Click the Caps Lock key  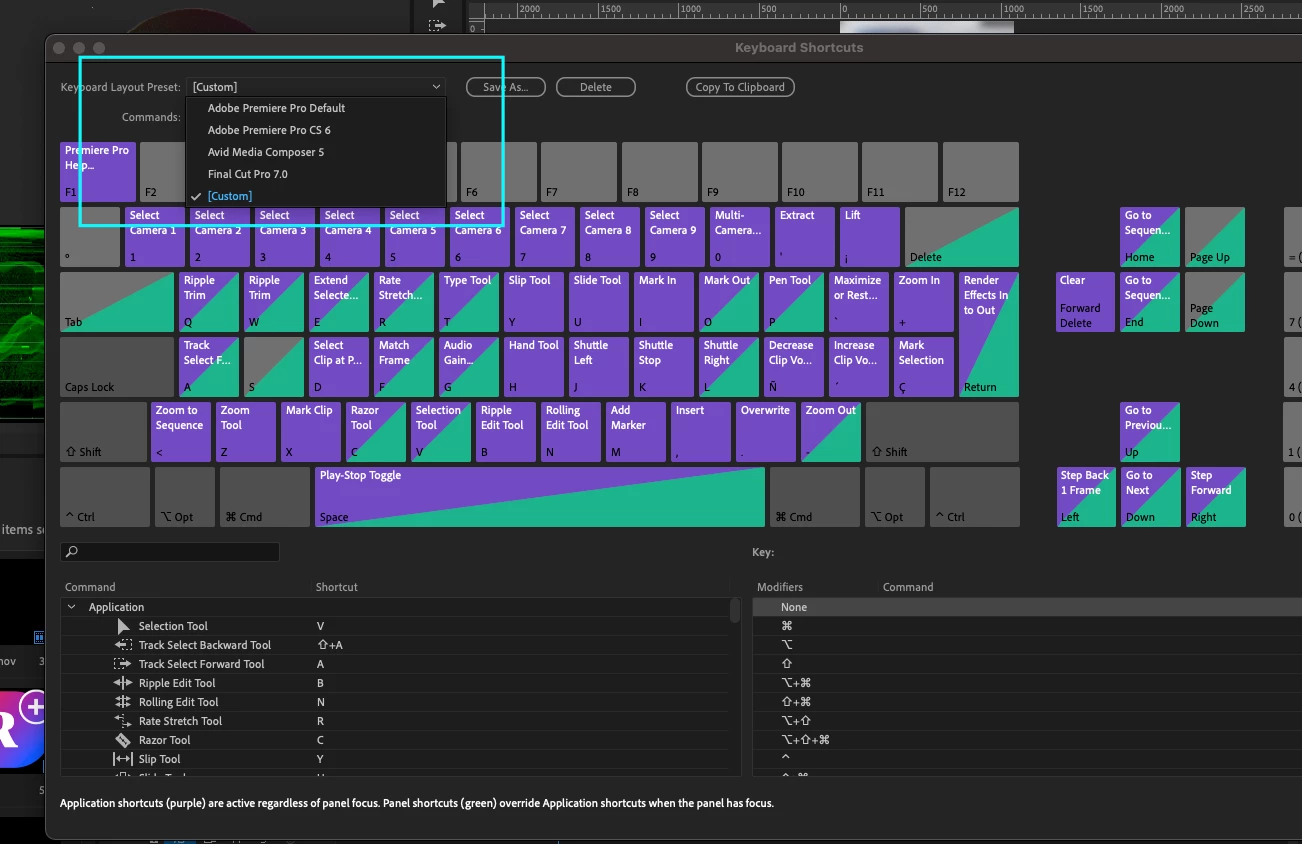117,367
